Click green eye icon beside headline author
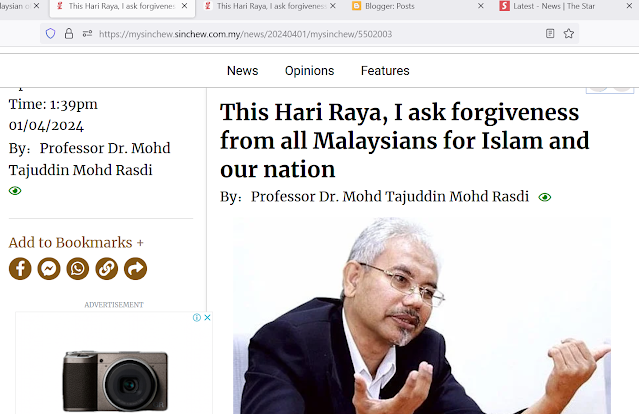Screen dimensions: 639x414 545,197
